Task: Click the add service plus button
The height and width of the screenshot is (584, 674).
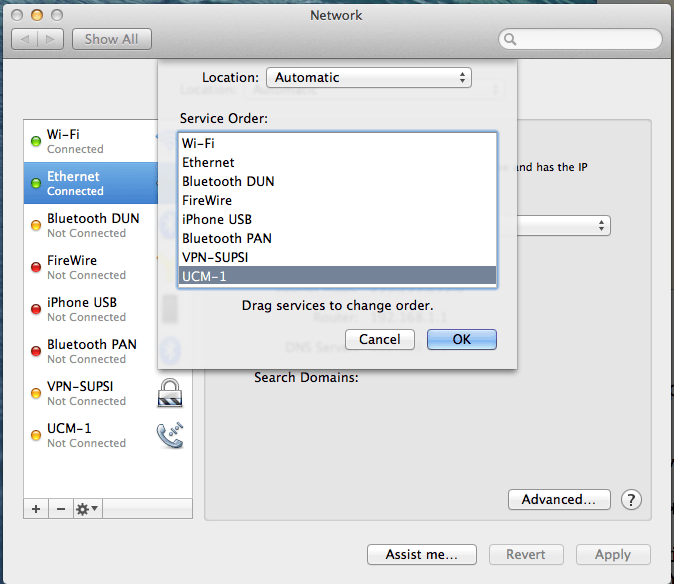Action: tap(36, 509)
